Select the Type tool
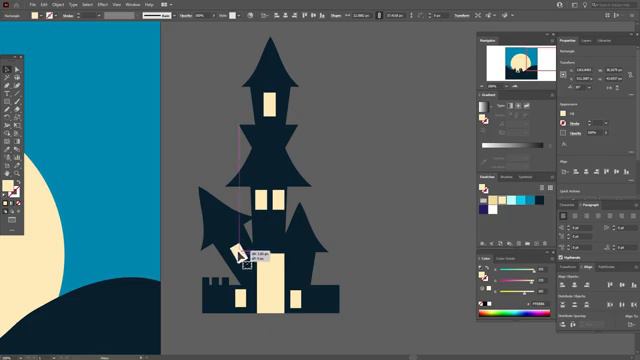Viewport: 640px width, 360px height. coord(7,93)
